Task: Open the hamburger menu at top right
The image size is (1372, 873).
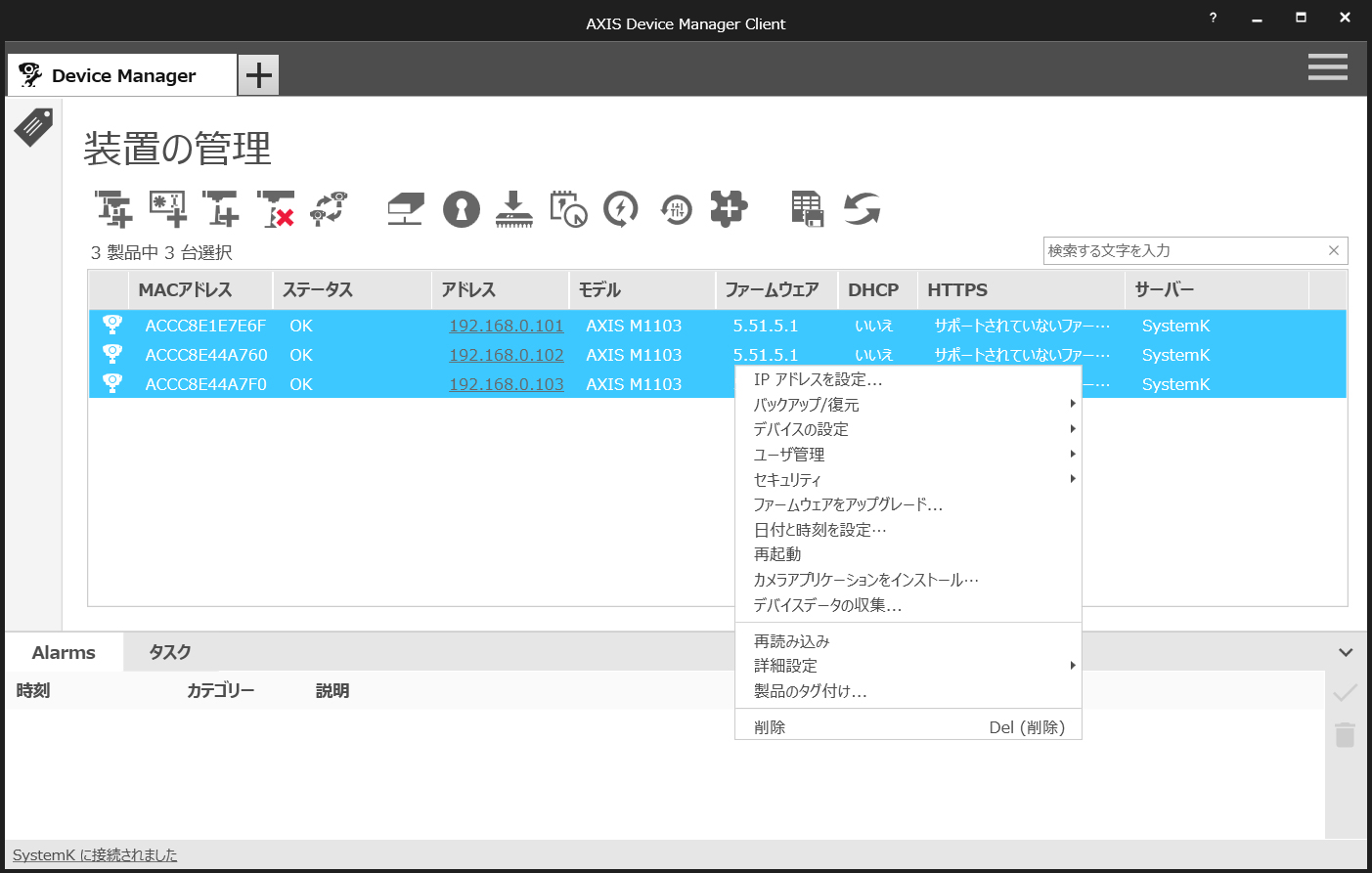Action: [x=1327, y=66]
